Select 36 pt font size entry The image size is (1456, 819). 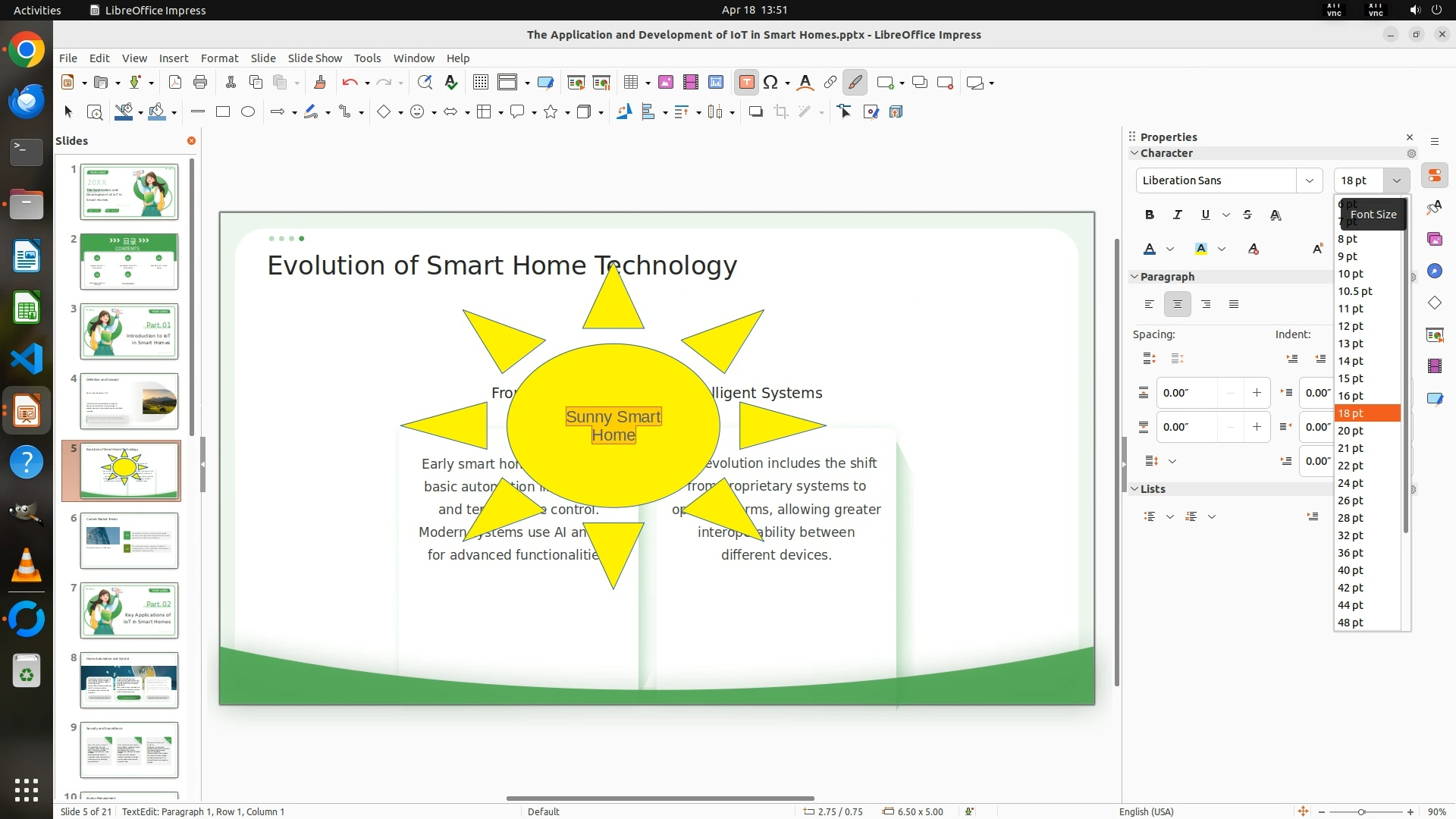pos(1351,553)
